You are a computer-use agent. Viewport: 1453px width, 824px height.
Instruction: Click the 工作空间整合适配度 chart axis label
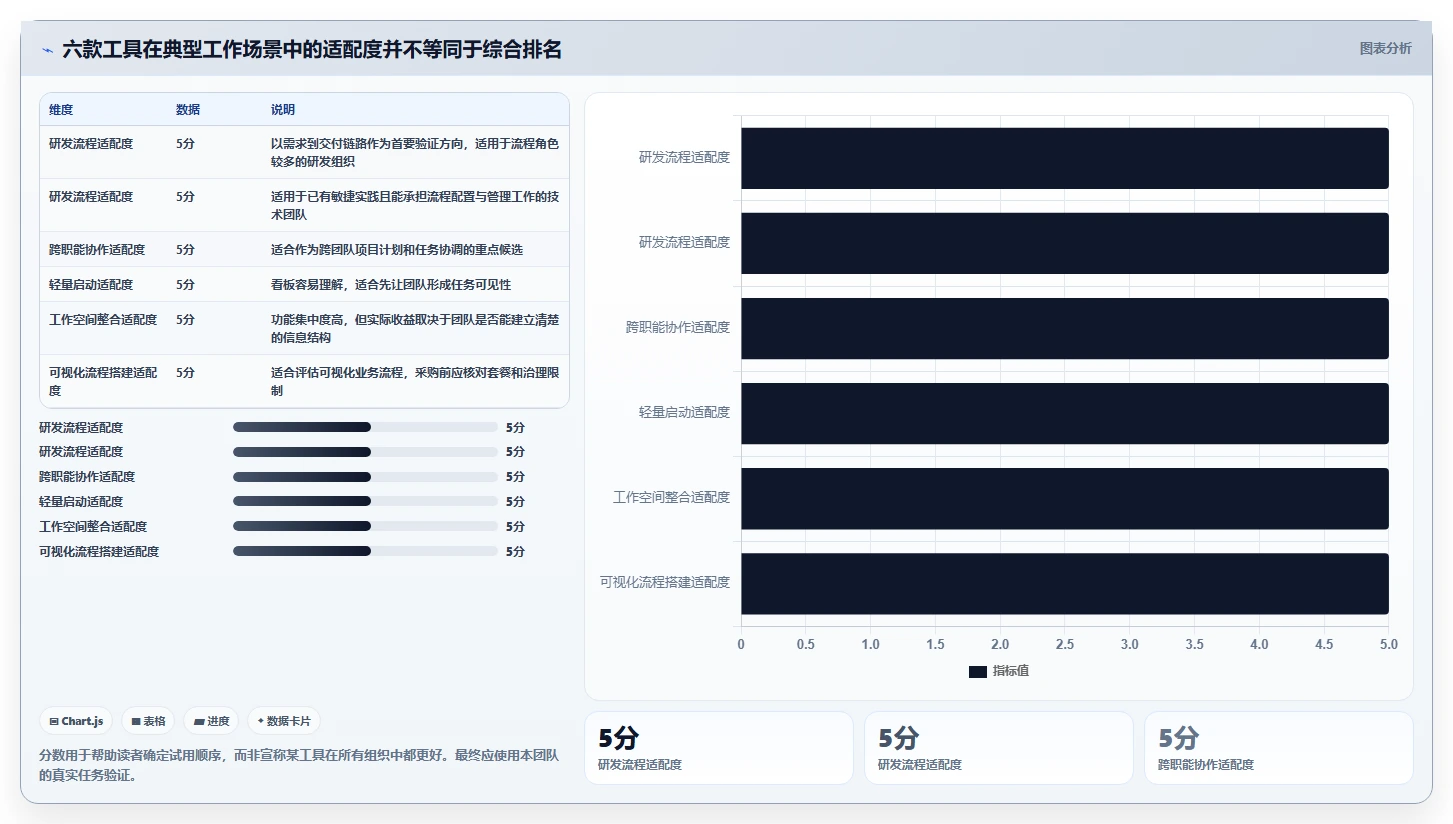(671, 497)
